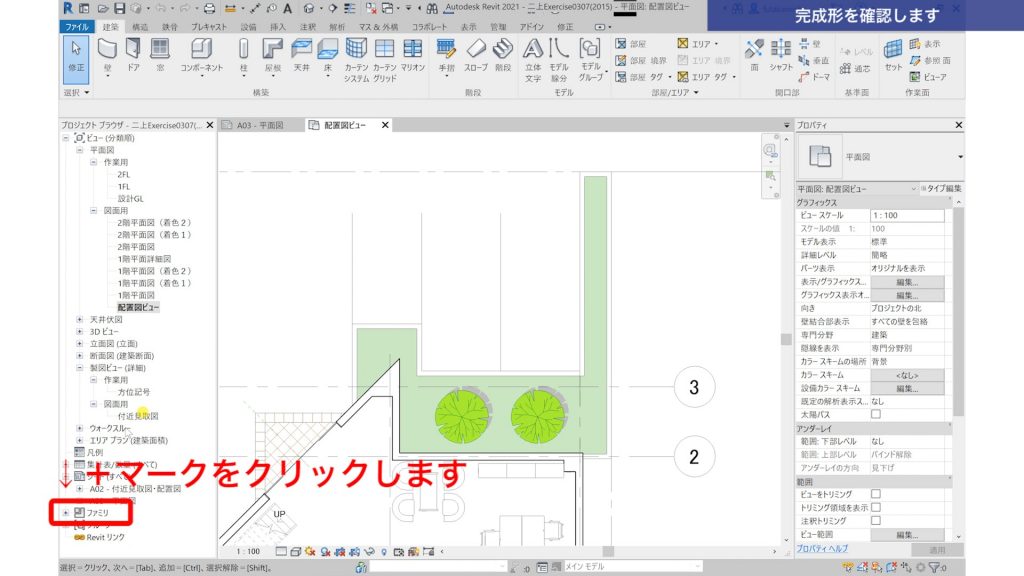Toggle the 注釈トリミング checkbox
1024x576 pixels.
[x=876, y=520]
